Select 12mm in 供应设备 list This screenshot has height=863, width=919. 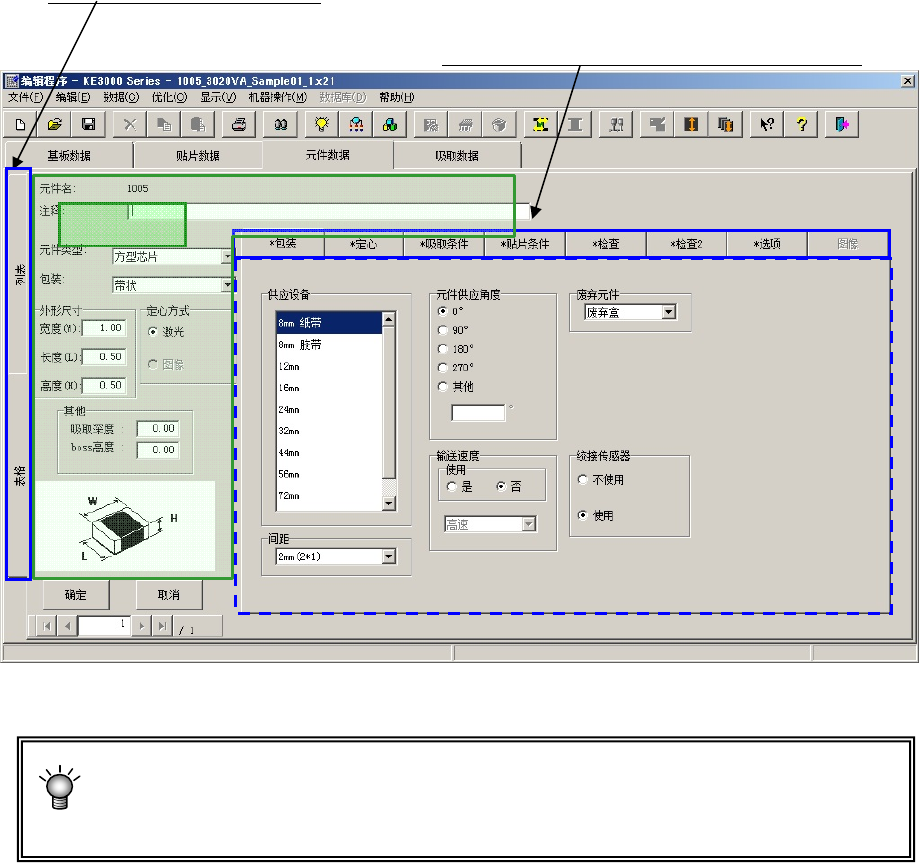[328, 366]
